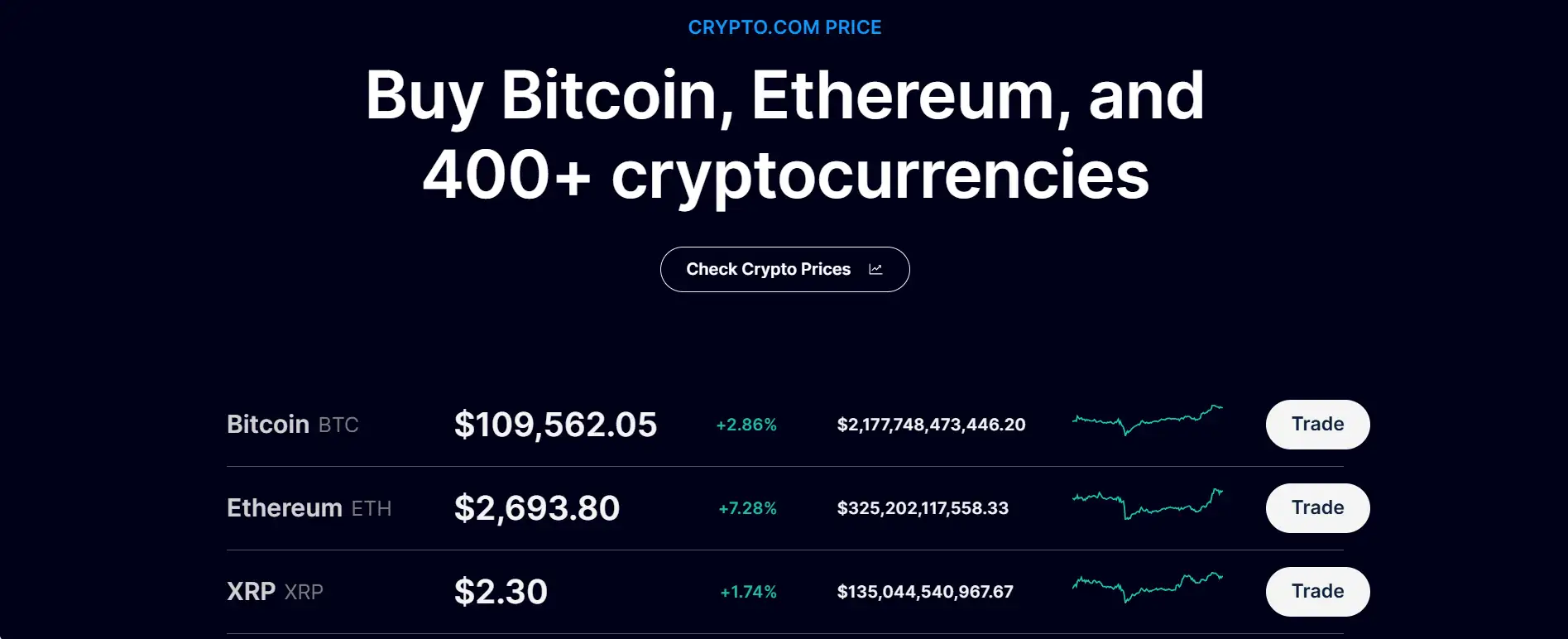Screen dimensions: 1568x639
Task: Click the Bitcoin +2.86% change value
Action: (x=746, y=425)
